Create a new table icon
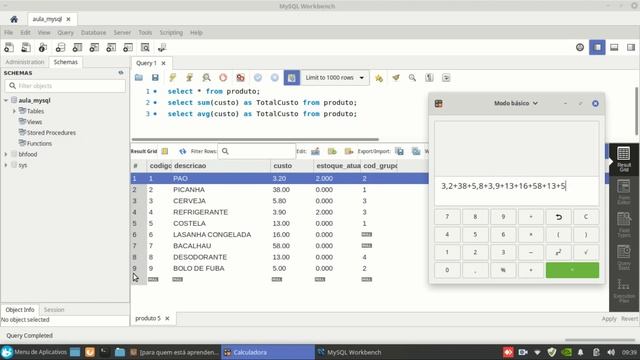 pyautogui.click(x=77, y=48)
